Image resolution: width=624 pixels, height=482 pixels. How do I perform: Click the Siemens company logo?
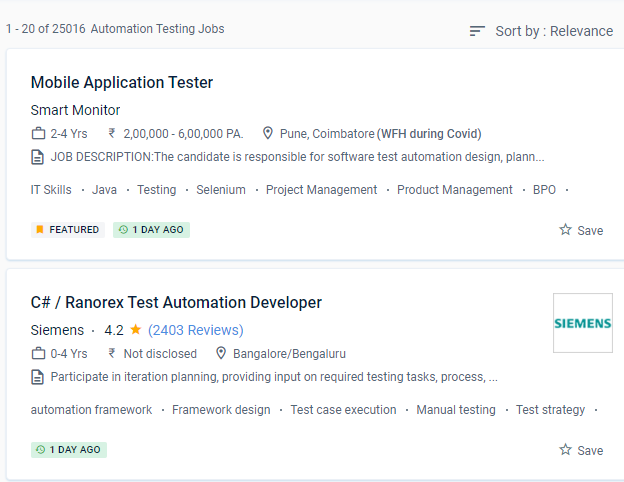tap(582, 323)
